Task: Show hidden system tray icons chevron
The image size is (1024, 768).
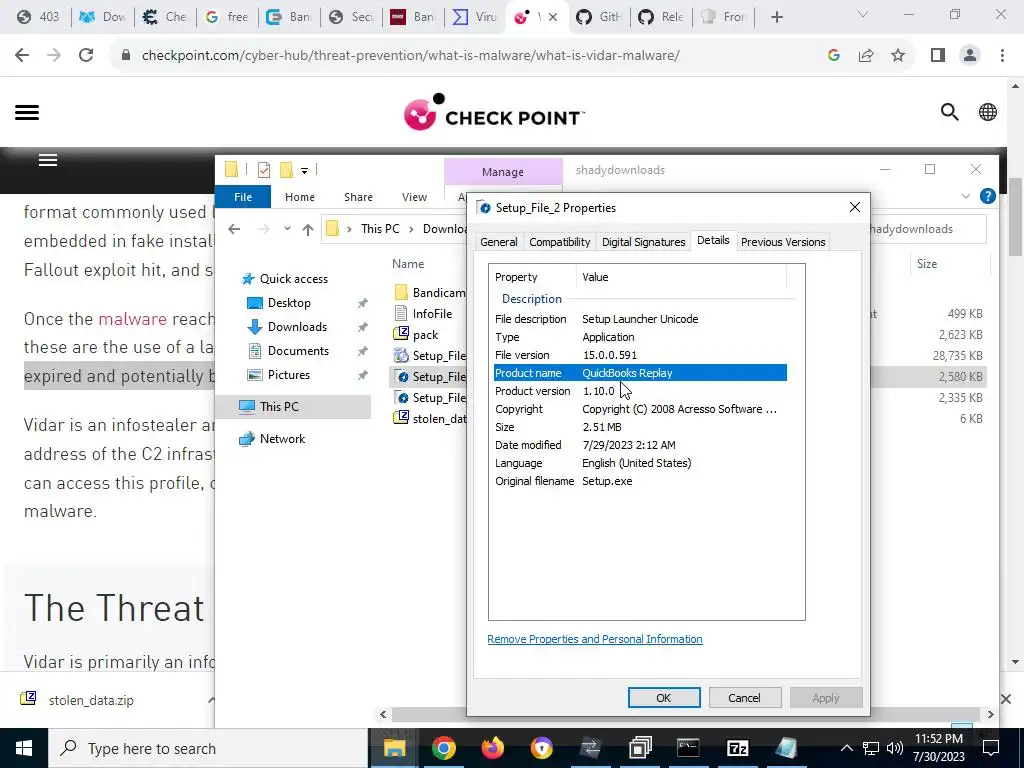Action: [846, 748]
